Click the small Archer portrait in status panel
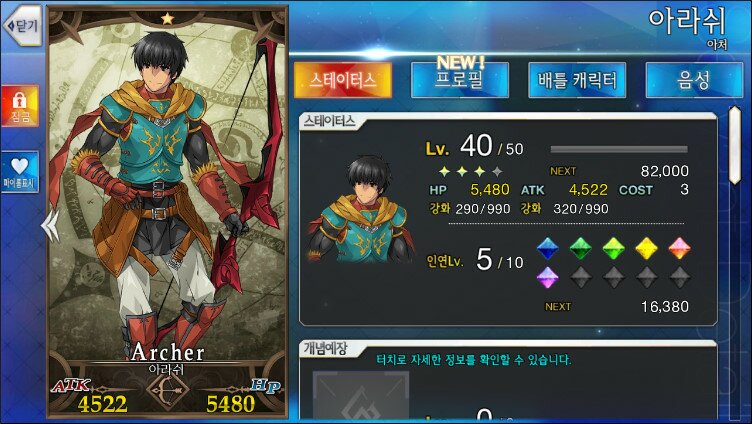 (361, 209)
